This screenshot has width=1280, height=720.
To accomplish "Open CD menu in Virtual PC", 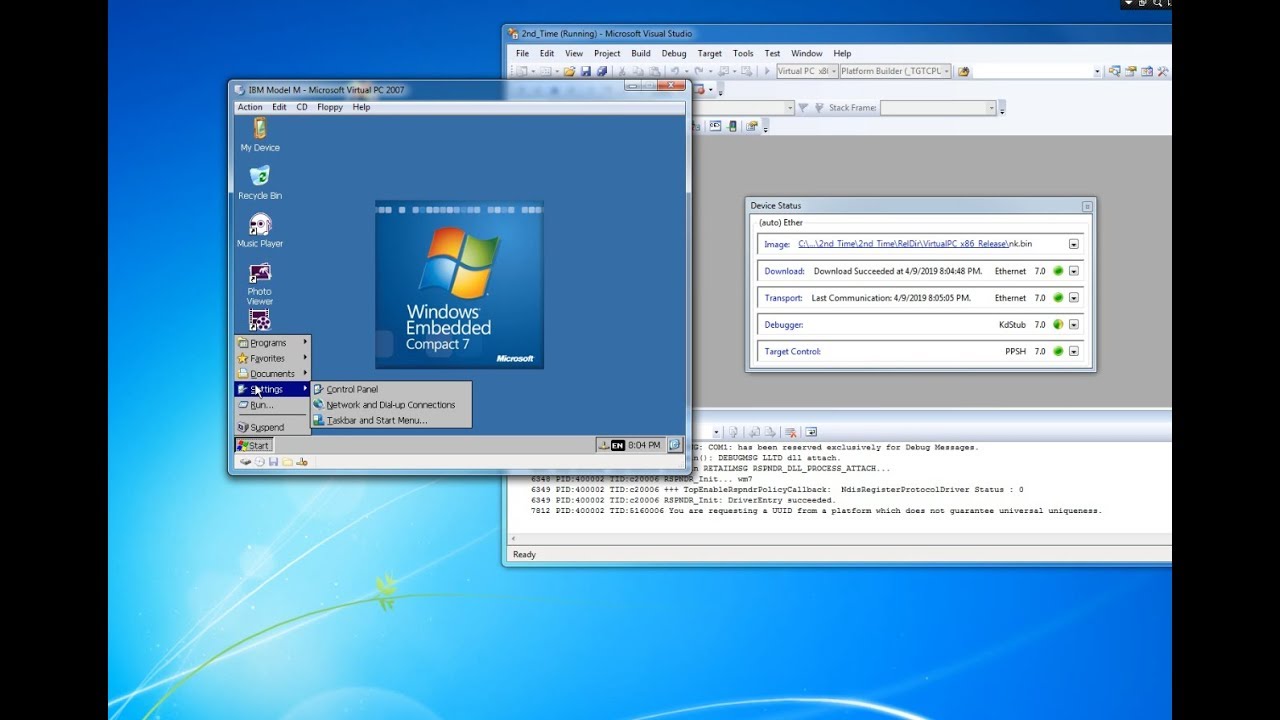I will [x=302, y=107].
